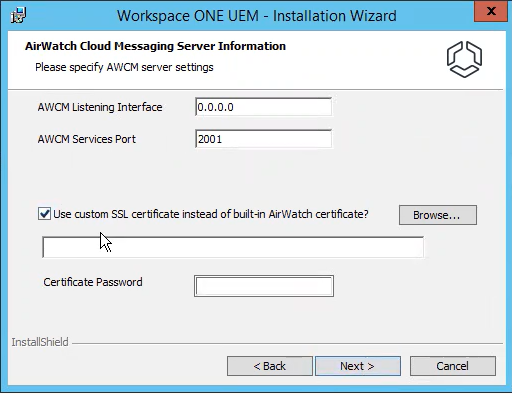Click "Please specify AWCM server settings" text

[x=124, y=67]
